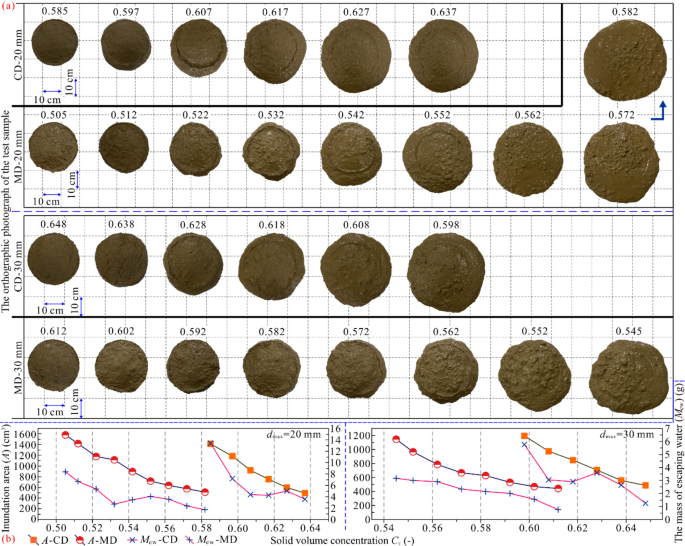Screen dimensions: 685x546
Task: Click 'The orthographic photograph of the test sample' title
Action: tap(5, 211)
